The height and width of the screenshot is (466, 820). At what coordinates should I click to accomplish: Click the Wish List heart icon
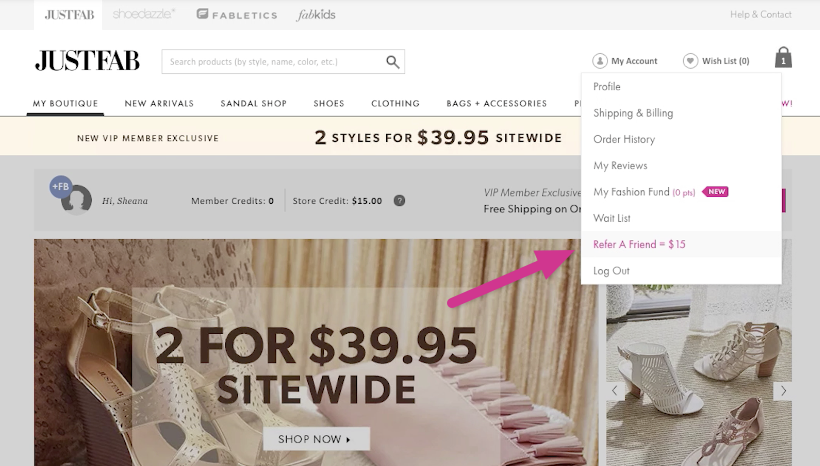tap(690, 61)
